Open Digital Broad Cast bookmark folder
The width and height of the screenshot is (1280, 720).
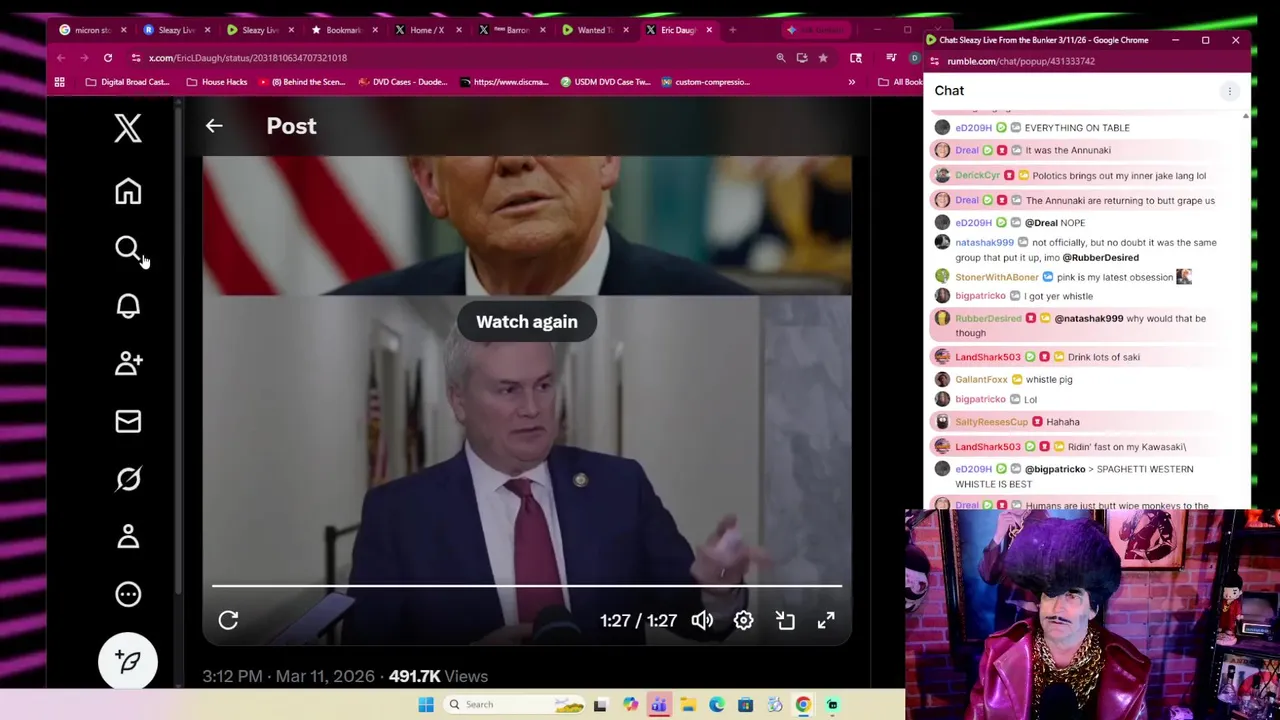click(128, 82)
